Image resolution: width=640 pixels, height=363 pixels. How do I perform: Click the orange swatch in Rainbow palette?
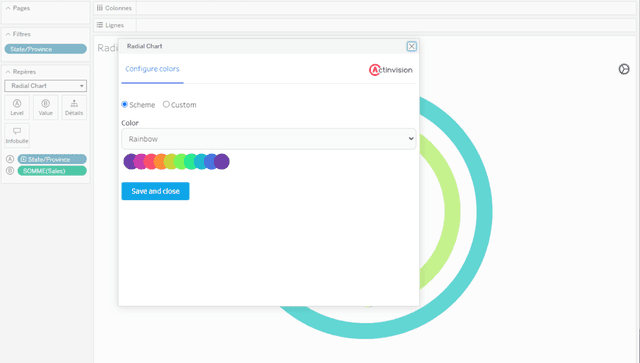[x=161, y=162]
